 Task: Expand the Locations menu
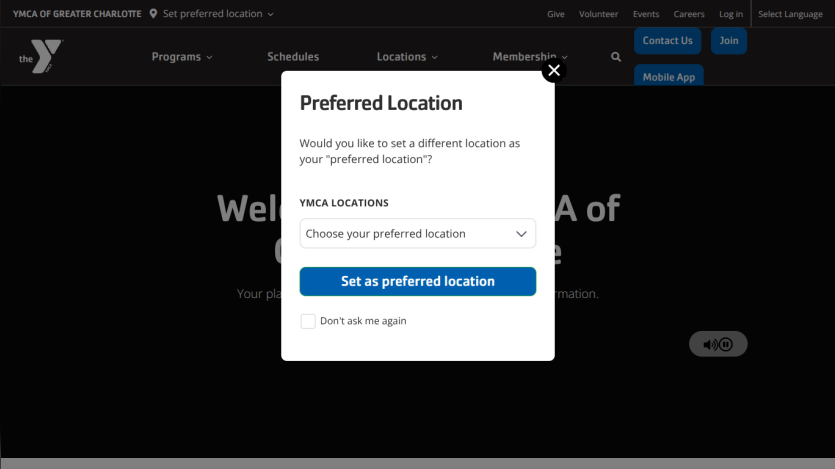pos(407,57)
